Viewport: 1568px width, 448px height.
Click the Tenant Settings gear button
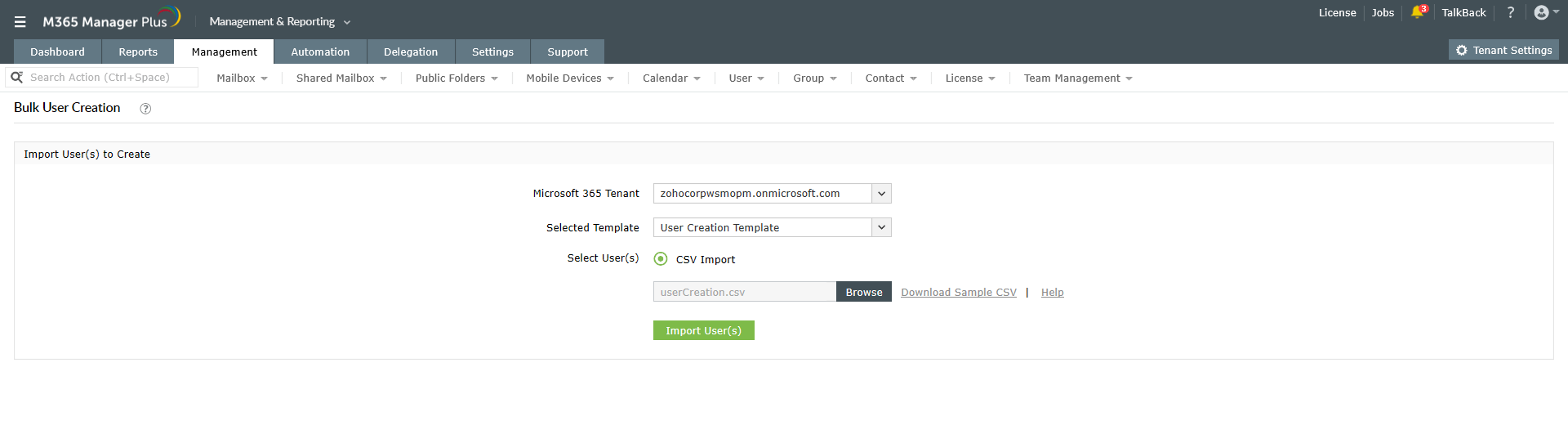tap(1503, 50)
